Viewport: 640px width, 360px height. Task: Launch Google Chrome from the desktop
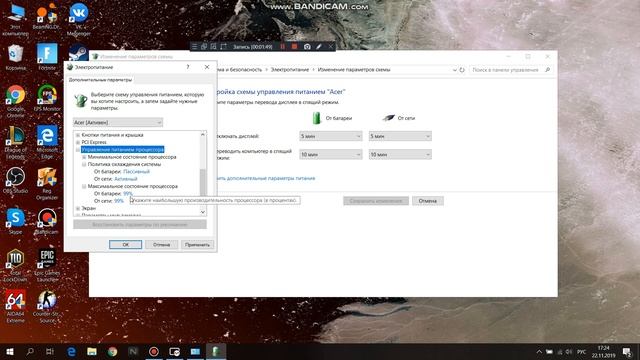click(x=16, y=101)
